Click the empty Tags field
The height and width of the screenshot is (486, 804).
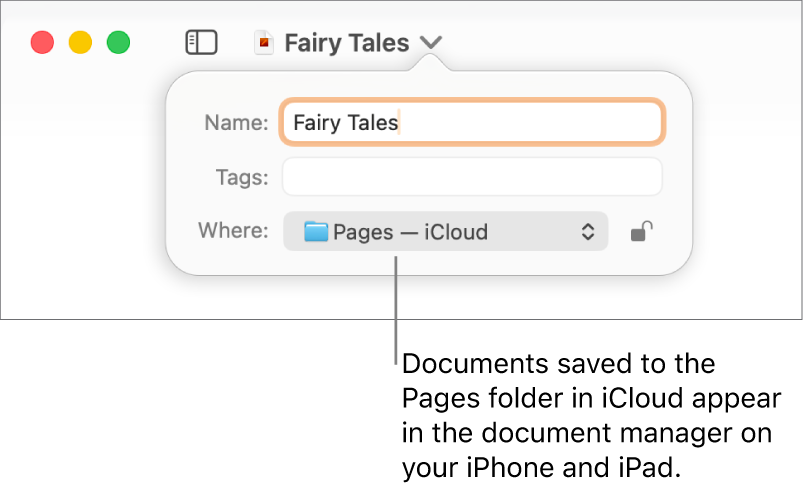click(x=472, y=177)
